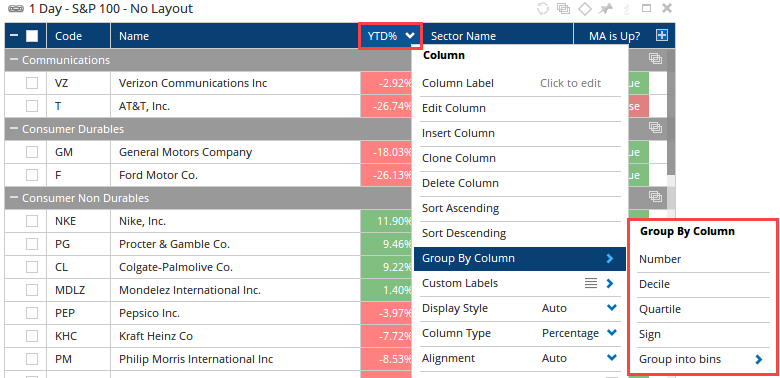Click the vertical scrollbar thumb of watchlist

pos(671,113)
